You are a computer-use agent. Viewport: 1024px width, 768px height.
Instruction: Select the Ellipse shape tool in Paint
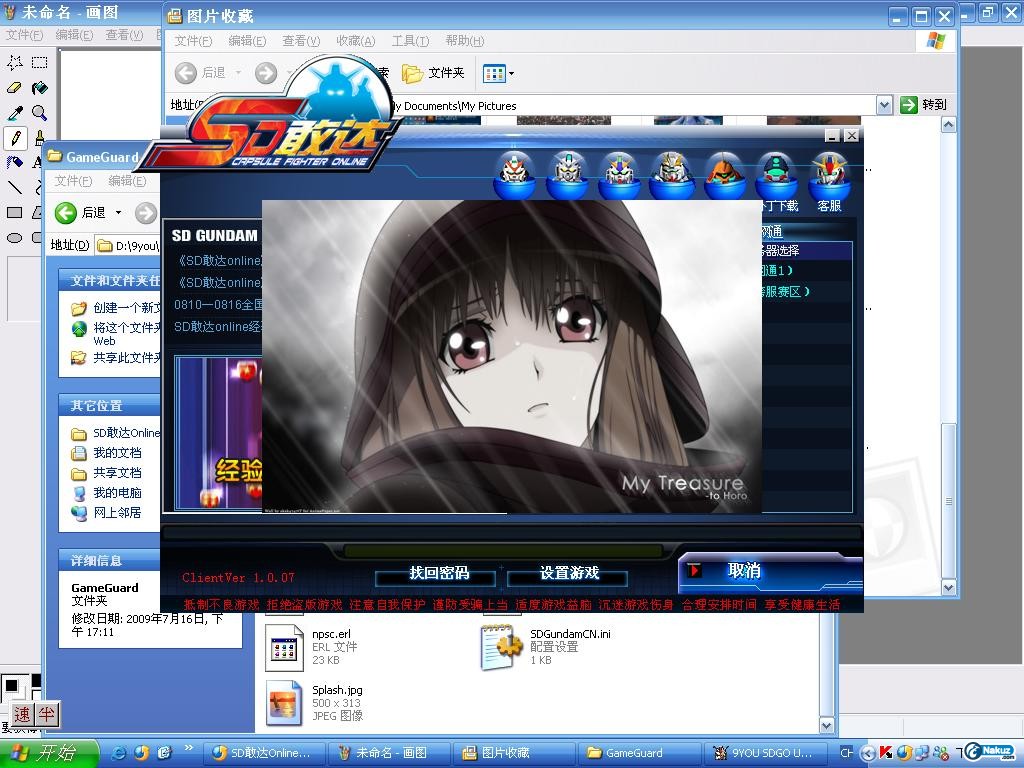click(x=14, y=238)
